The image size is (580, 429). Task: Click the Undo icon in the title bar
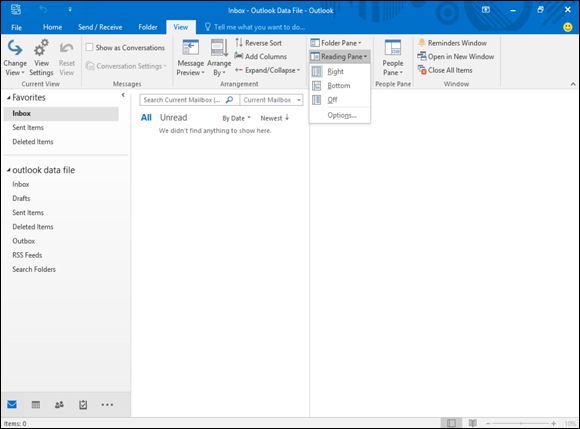click(43, 10)
